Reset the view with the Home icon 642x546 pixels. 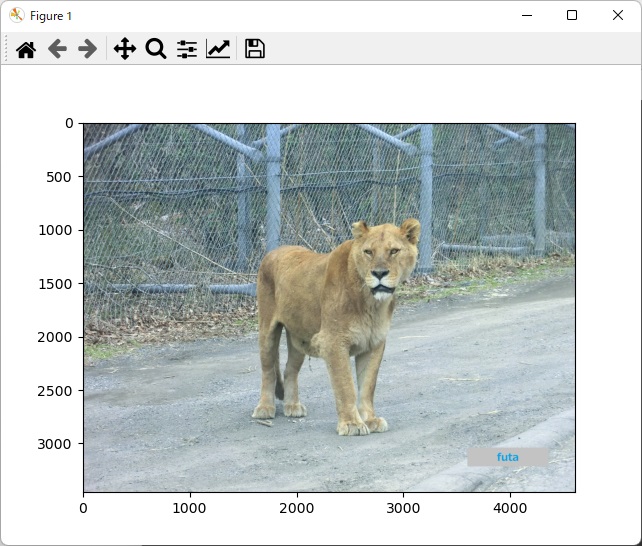click(x=26, y=49)
